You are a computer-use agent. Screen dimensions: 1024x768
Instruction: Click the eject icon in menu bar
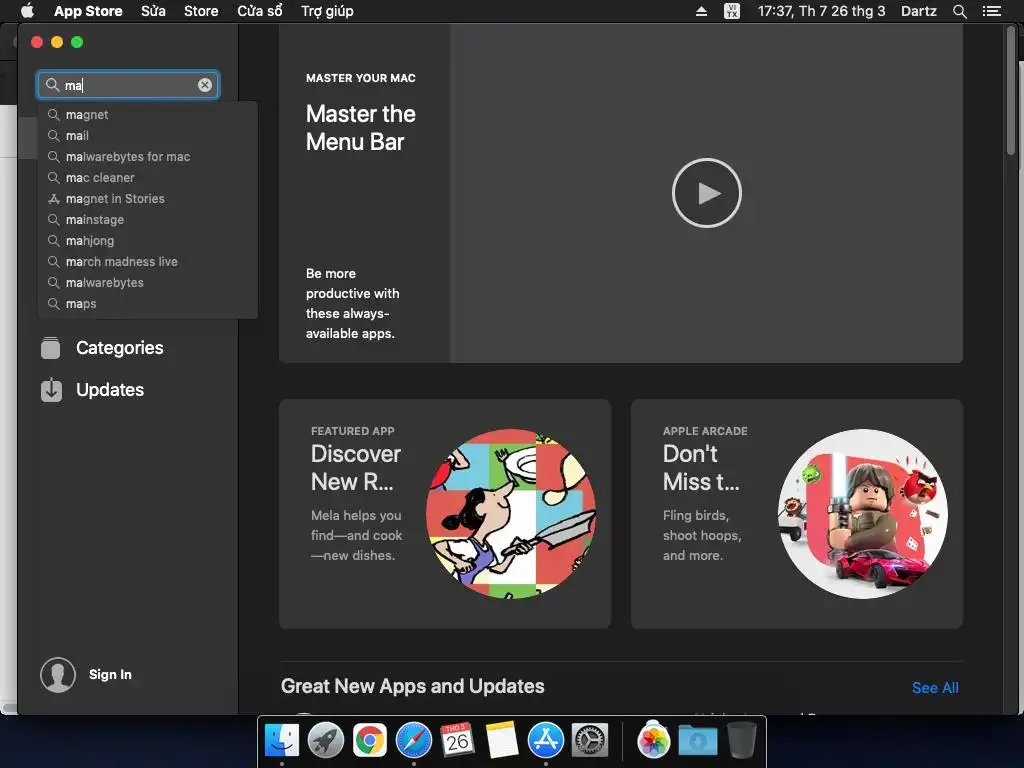coord(701,11)
